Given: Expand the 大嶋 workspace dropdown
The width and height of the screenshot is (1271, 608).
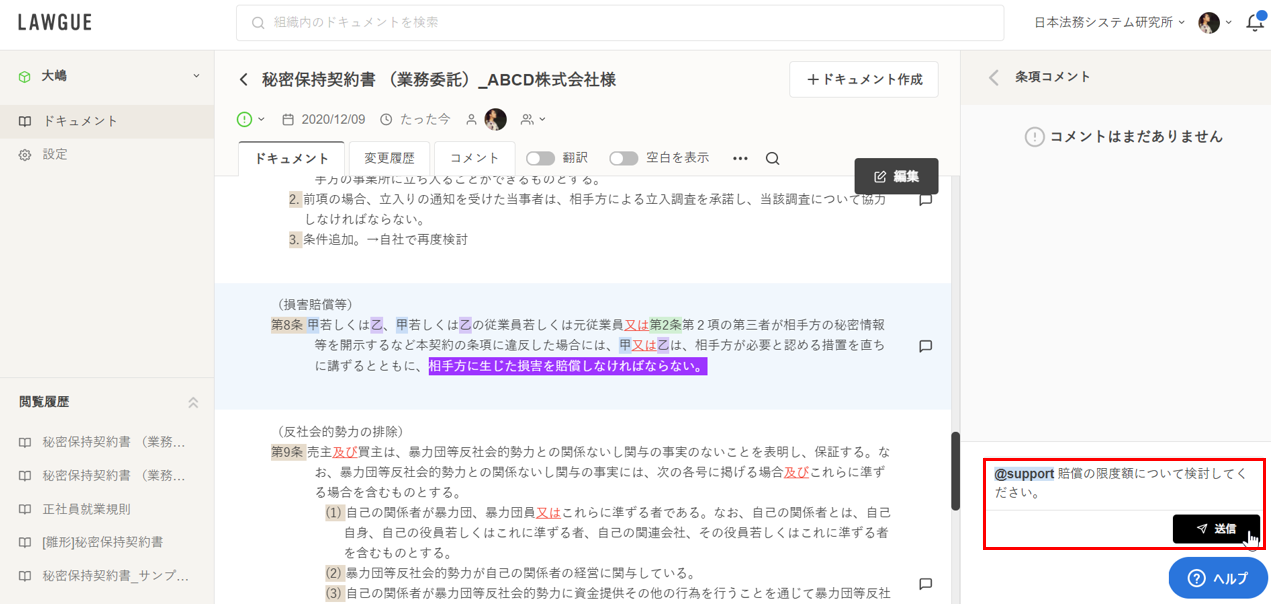Looking at the screenshot, I should click(x=196, y=76).
